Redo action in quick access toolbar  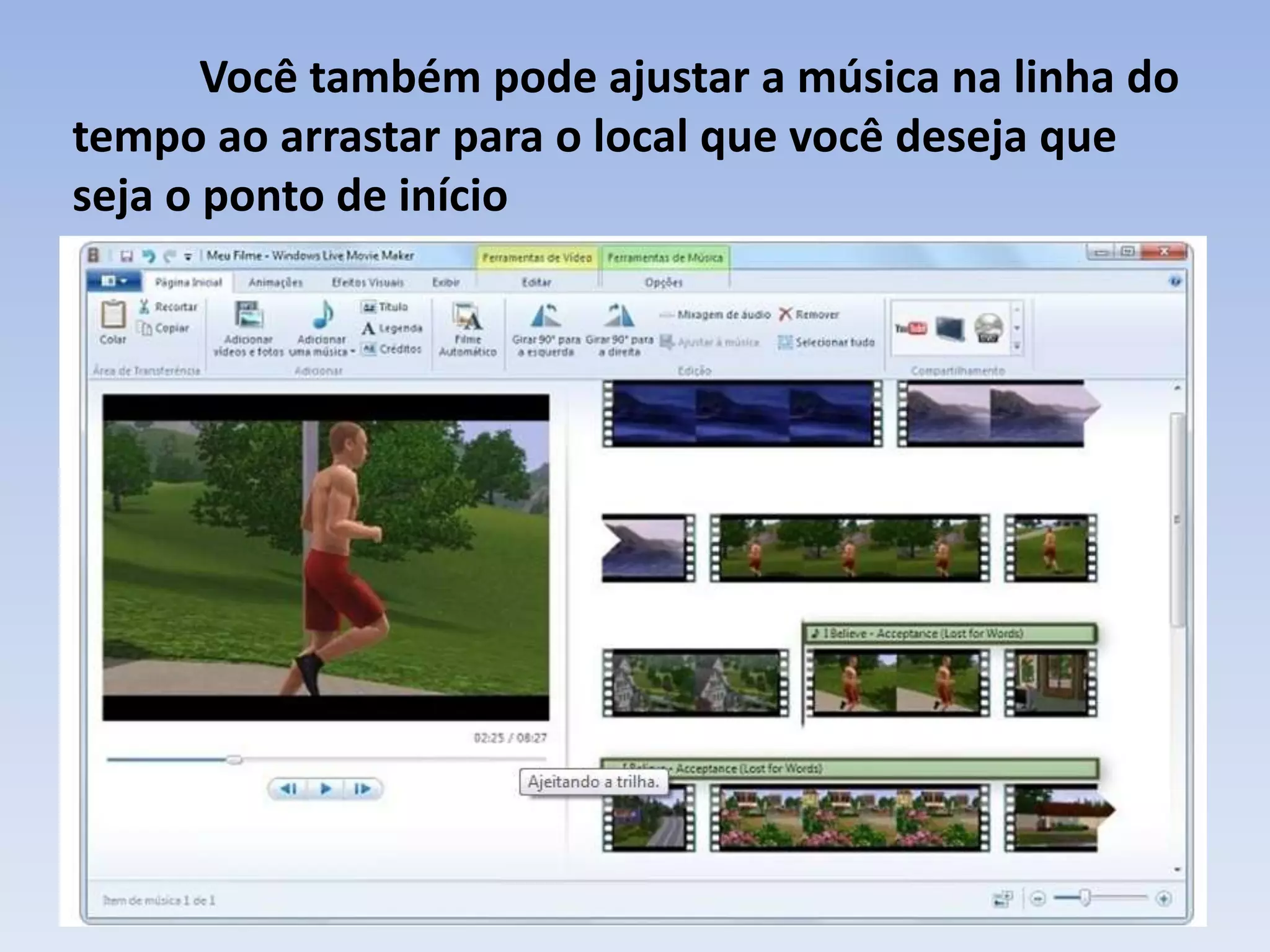tap(169, 256)
